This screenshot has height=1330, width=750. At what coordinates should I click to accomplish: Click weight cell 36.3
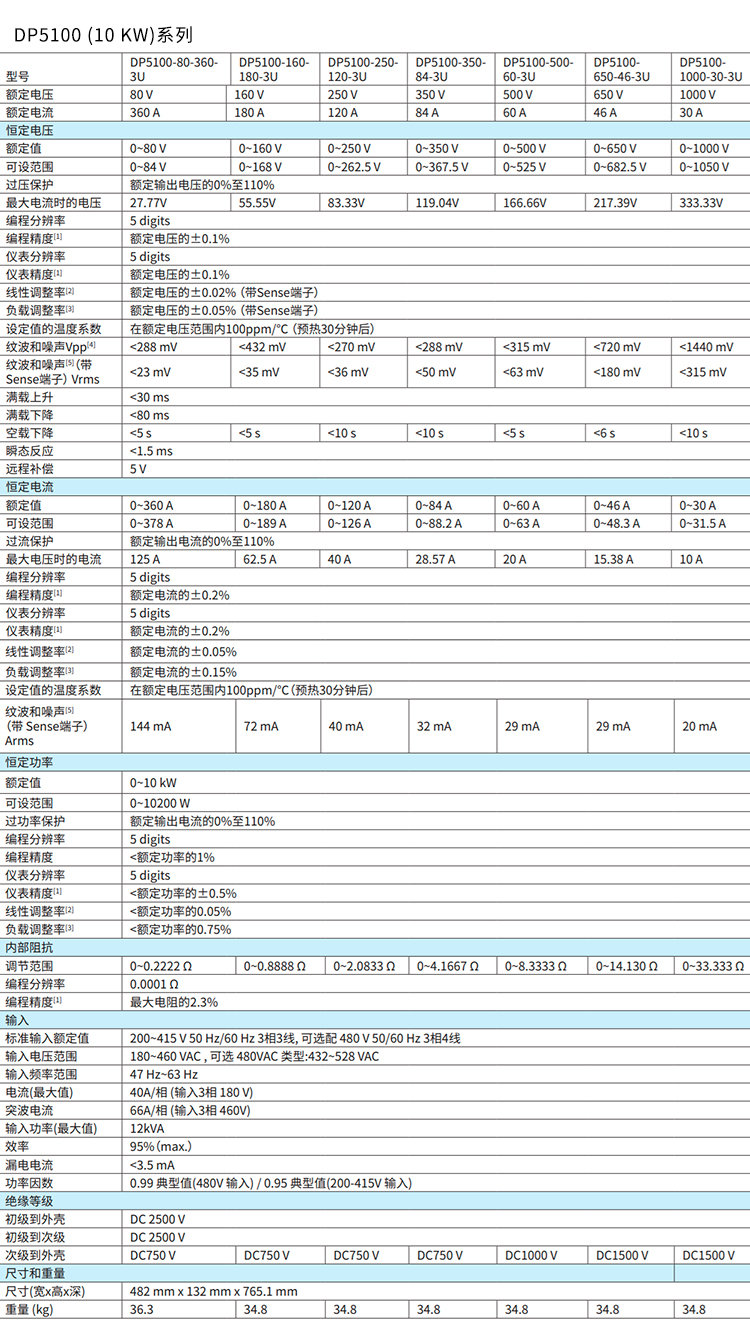click(x=142, y=1310)
